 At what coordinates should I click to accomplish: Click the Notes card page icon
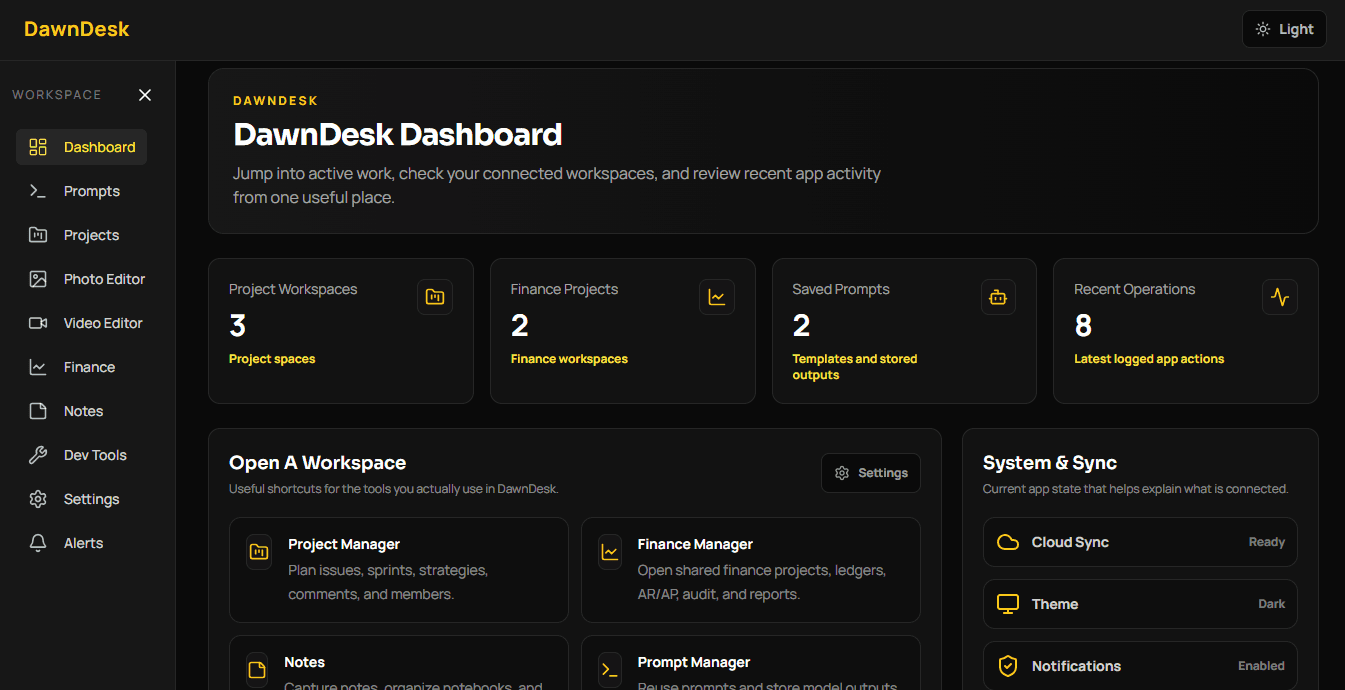click(257, 670)
